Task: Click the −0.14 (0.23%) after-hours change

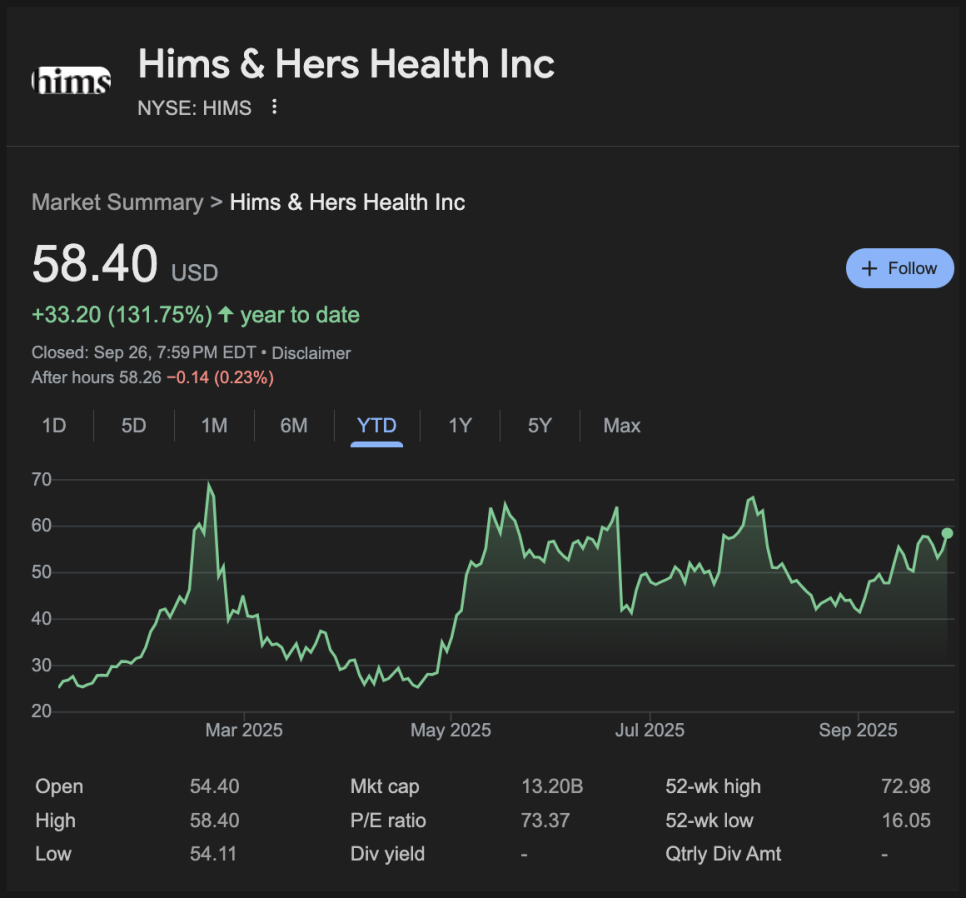Action: 220,378
